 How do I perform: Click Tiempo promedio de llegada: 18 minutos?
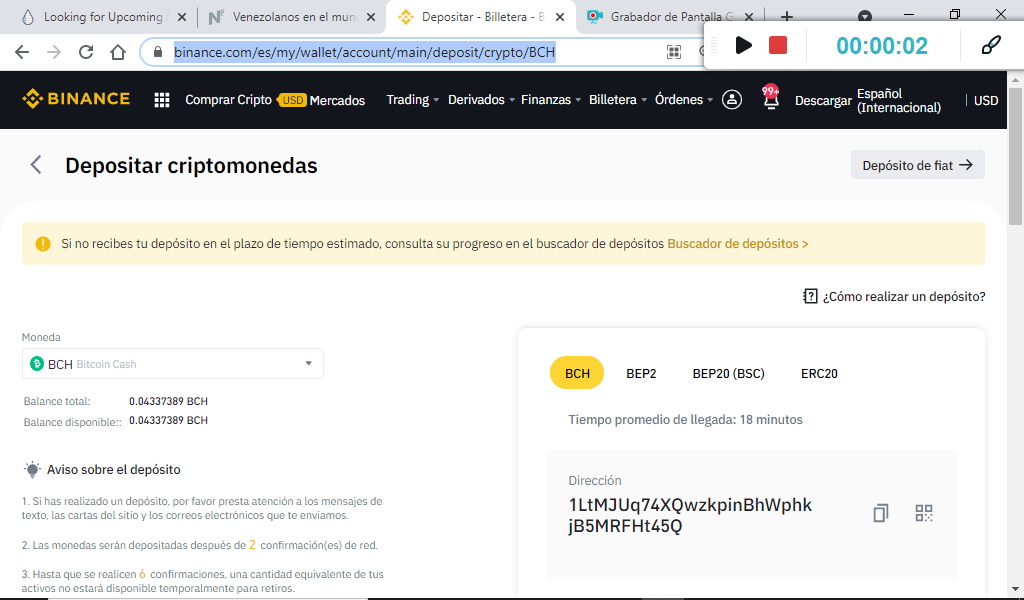pos(685,420)
